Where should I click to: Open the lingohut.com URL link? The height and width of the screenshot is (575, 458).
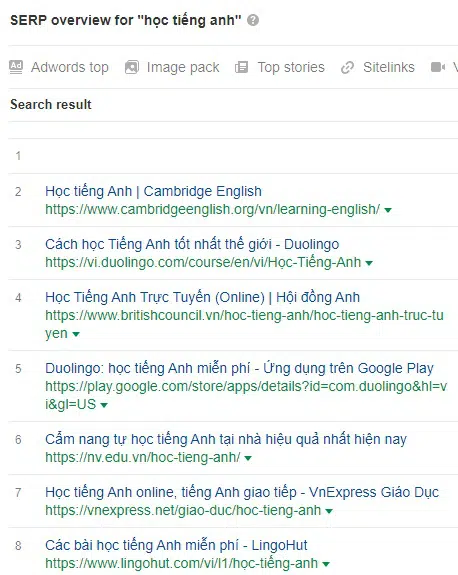click(182, 563)
